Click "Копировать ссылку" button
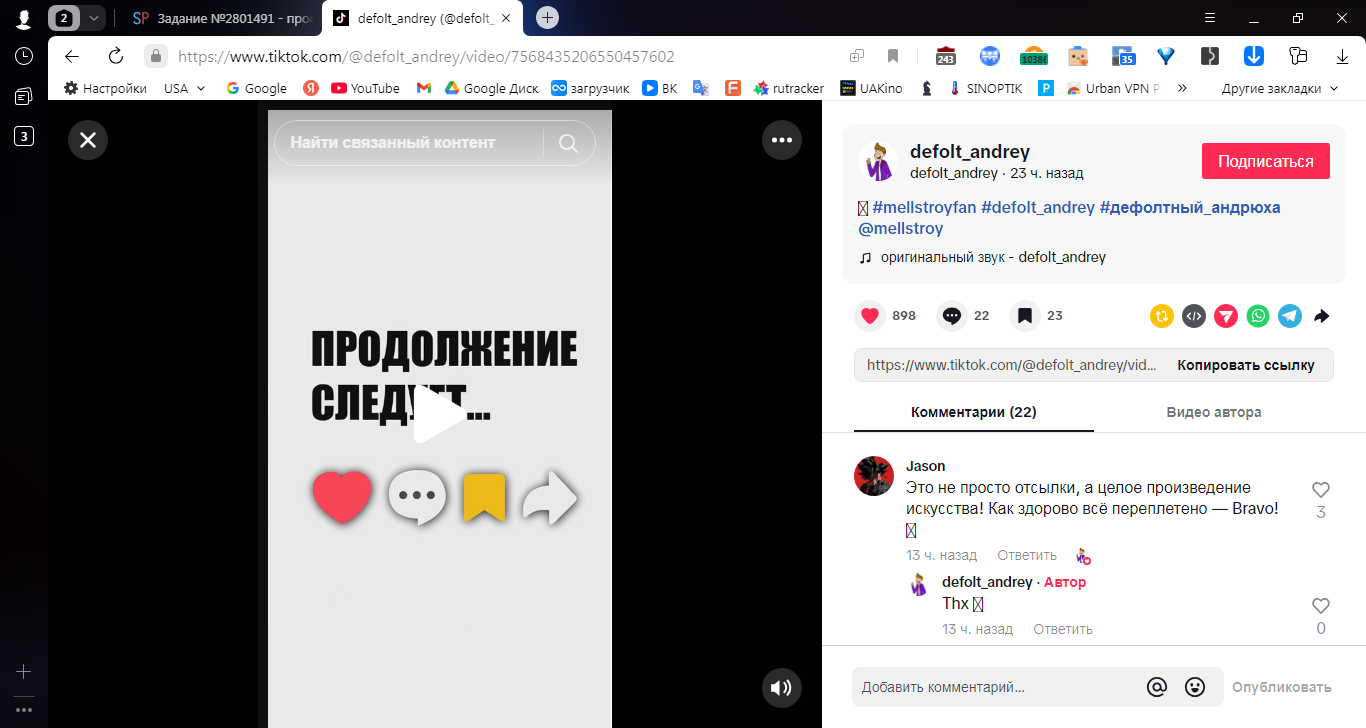Image resolution: width=1366 pixels, height=728 pixels. point(1246,365)
